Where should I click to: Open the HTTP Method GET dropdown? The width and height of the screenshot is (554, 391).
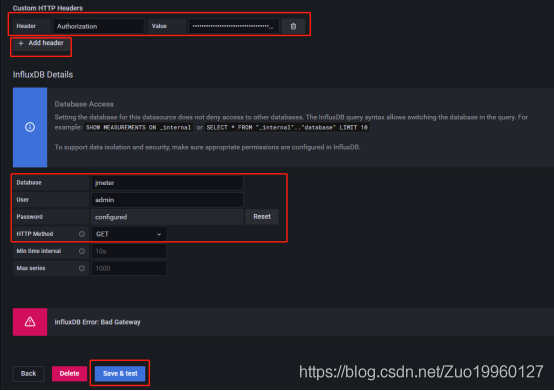point(129,234)
